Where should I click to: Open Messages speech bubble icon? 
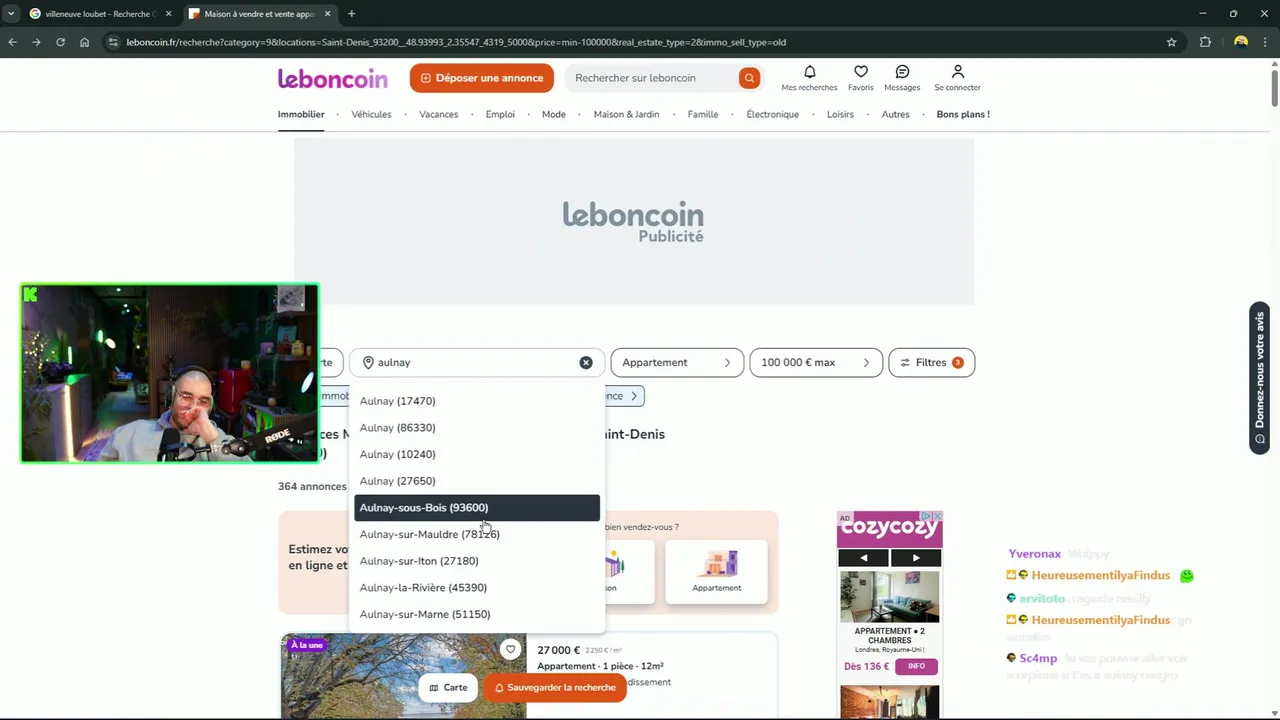pyautogui.click(x=902, y=72)
